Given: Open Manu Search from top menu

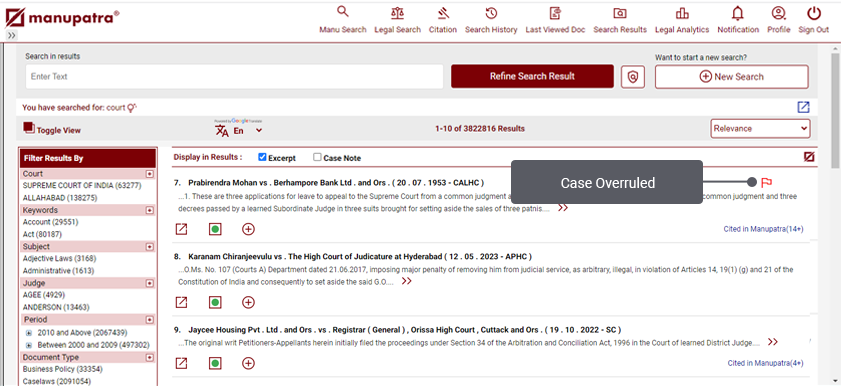Looking at the screenshot, I should 343,20.
